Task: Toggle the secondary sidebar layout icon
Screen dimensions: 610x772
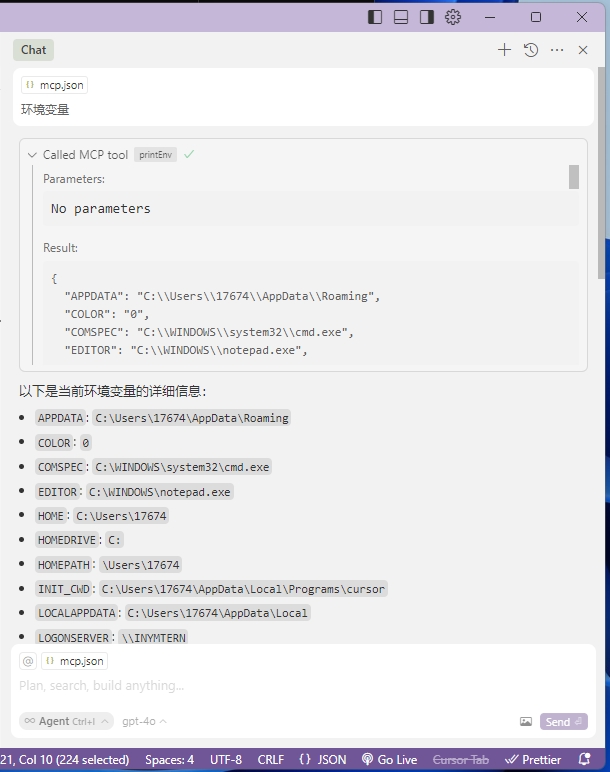Action: coord(427,17)
